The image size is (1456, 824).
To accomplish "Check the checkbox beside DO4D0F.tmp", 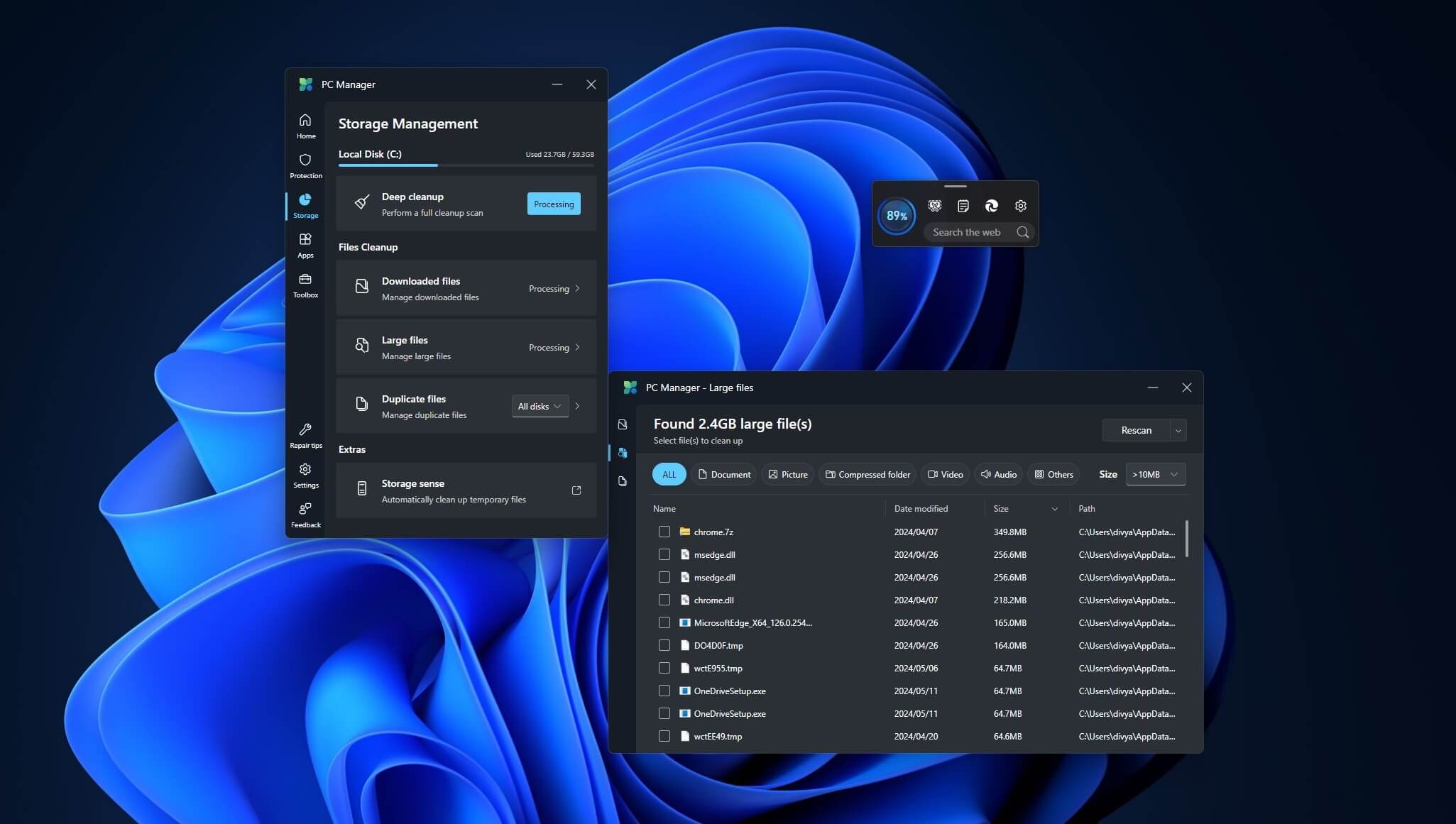I will 665,645.
